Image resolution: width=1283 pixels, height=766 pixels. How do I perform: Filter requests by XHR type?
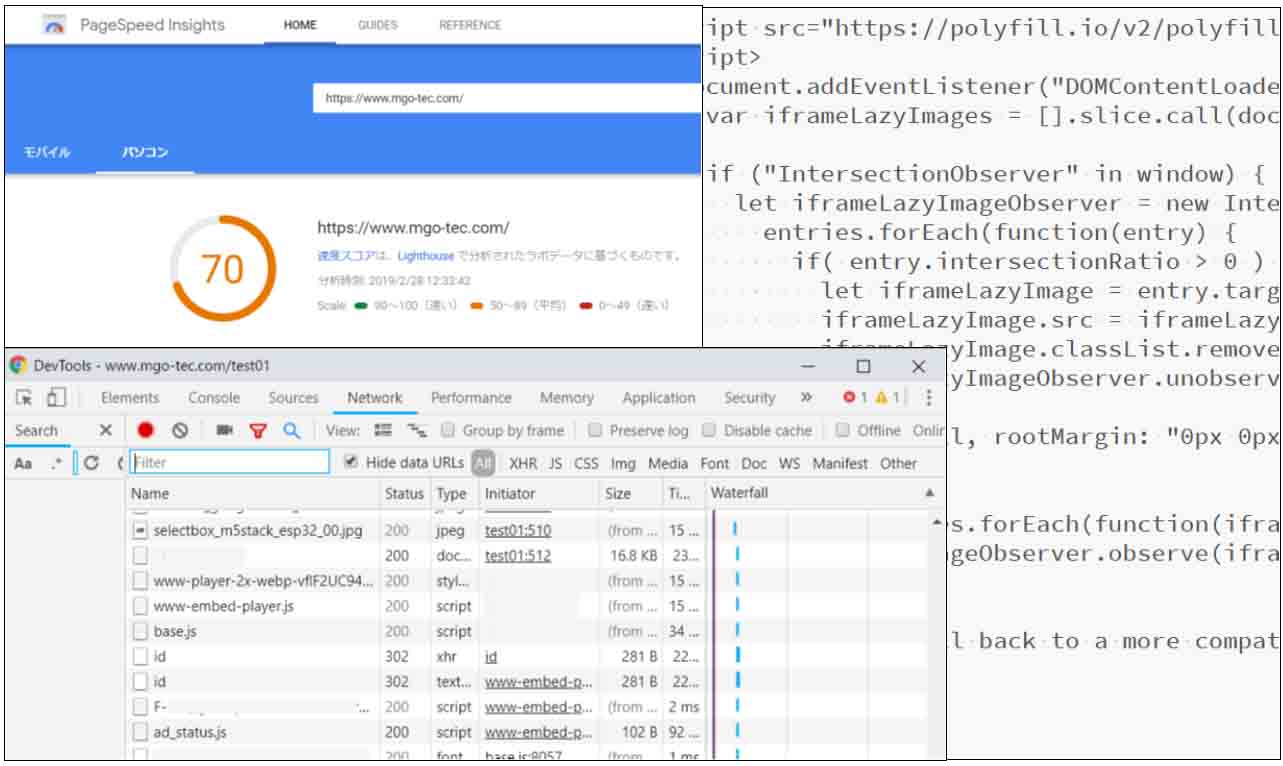click(x=523, y=464)
